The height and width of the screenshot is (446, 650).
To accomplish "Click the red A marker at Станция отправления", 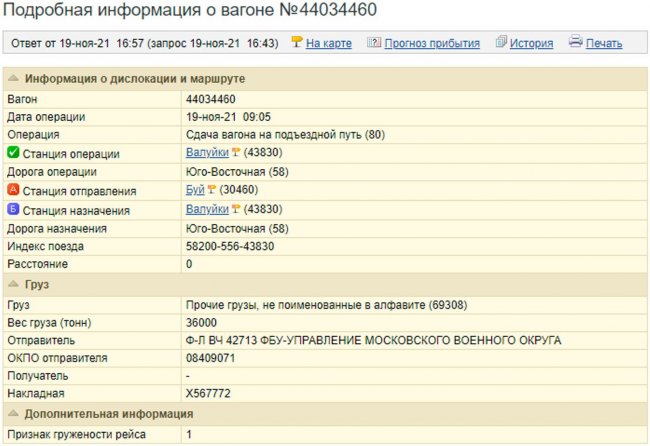I will point(13,190).
